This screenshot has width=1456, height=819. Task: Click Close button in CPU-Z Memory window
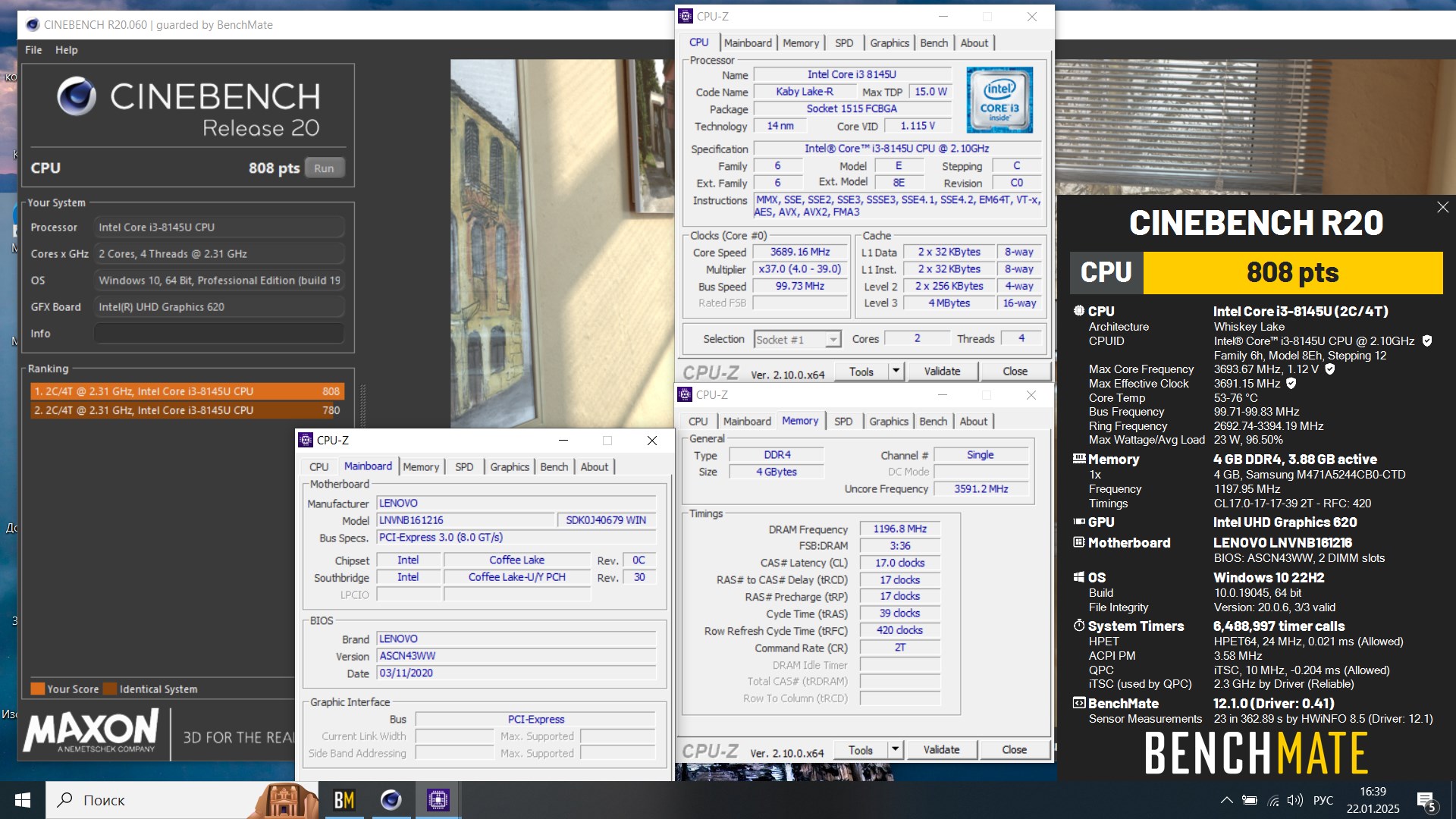[x=1014, y=749]
